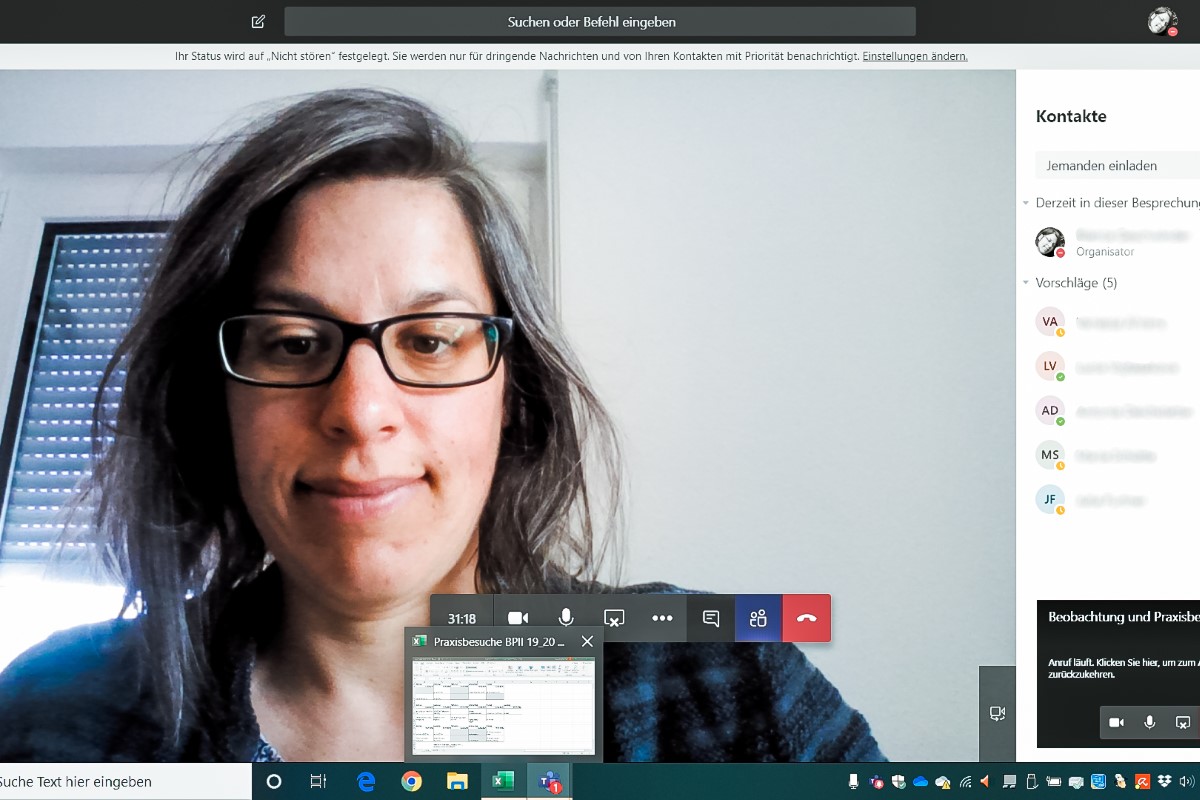Launch Microsoft Edge from the taskbar
This screenshot has width=1200, height=800.
[366, 782]
